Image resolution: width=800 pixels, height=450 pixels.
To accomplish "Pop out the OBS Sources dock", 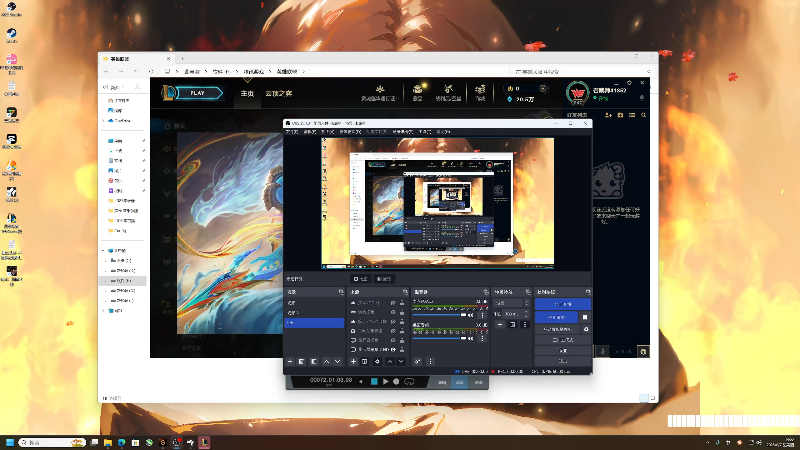I will tap(405, 292).
